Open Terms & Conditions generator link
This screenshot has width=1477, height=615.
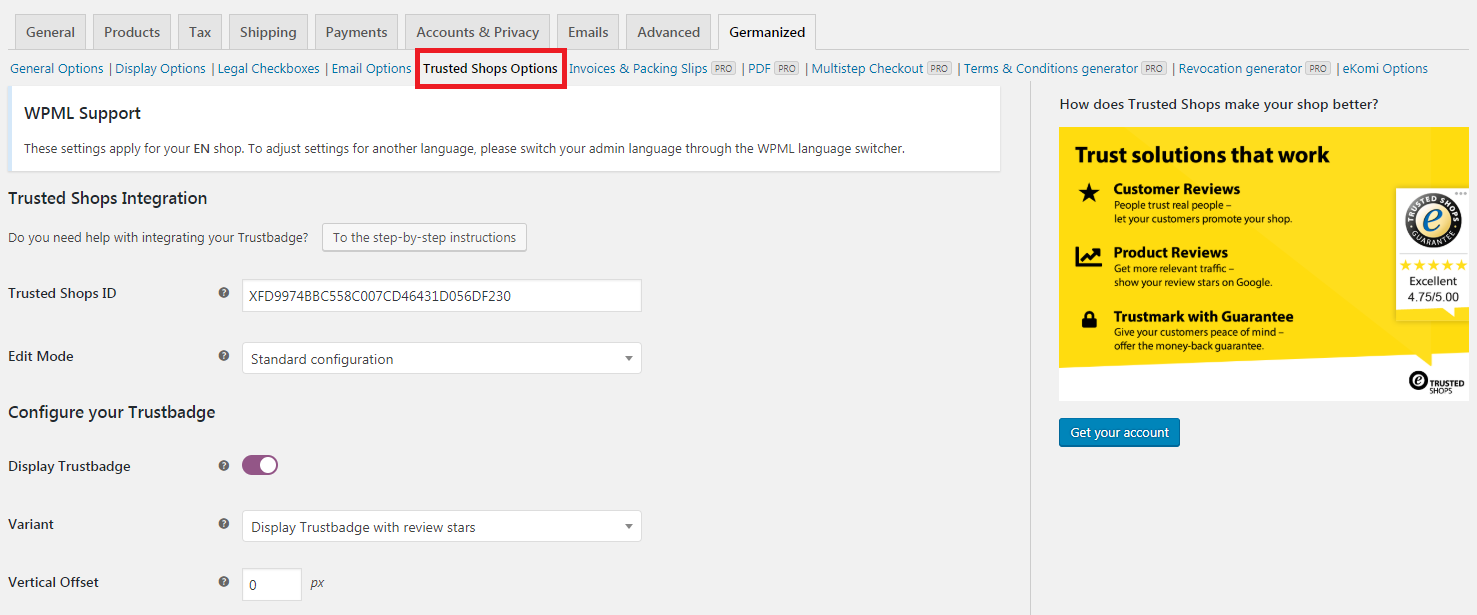click(x=1051, y=69)
